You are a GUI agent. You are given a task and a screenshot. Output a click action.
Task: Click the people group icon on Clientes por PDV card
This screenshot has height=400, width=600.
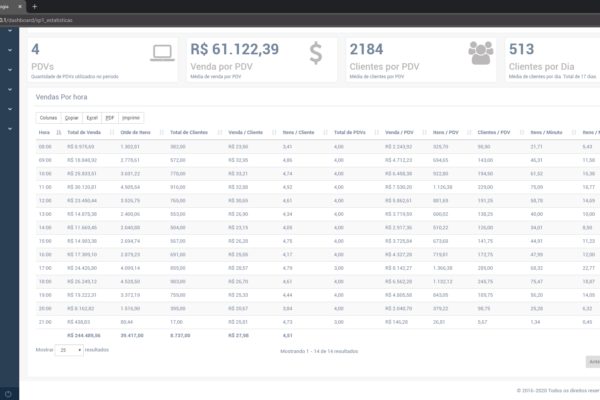click(x=481, y=53)
